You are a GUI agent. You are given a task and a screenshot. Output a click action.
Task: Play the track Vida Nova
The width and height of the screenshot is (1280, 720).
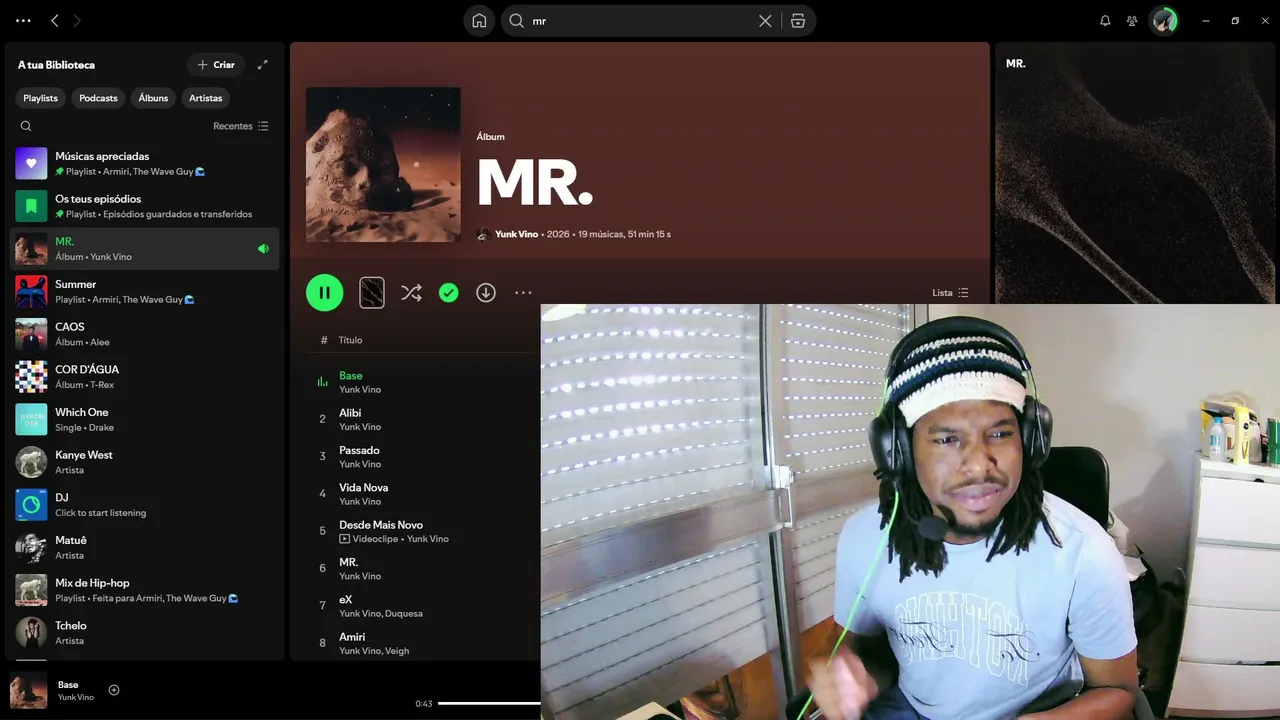[x=364, y=488]
